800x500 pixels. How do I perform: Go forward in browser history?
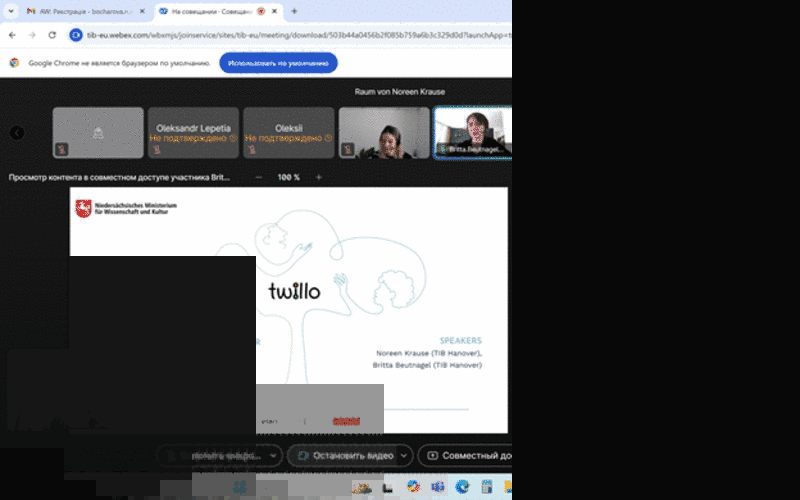pyautogui.click(x=32, y=35)
